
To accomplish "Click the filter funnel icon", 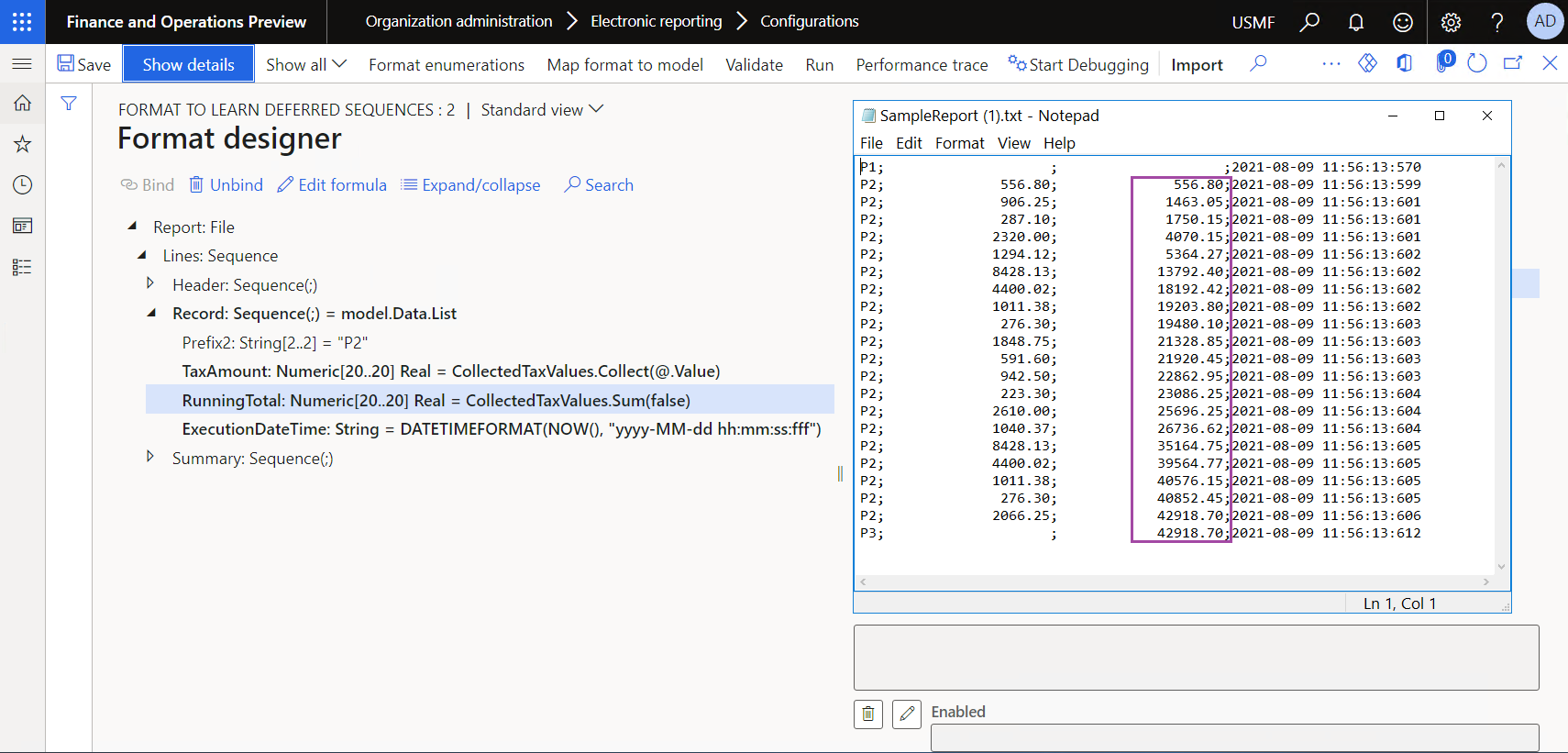I will [x=69, y=104].
